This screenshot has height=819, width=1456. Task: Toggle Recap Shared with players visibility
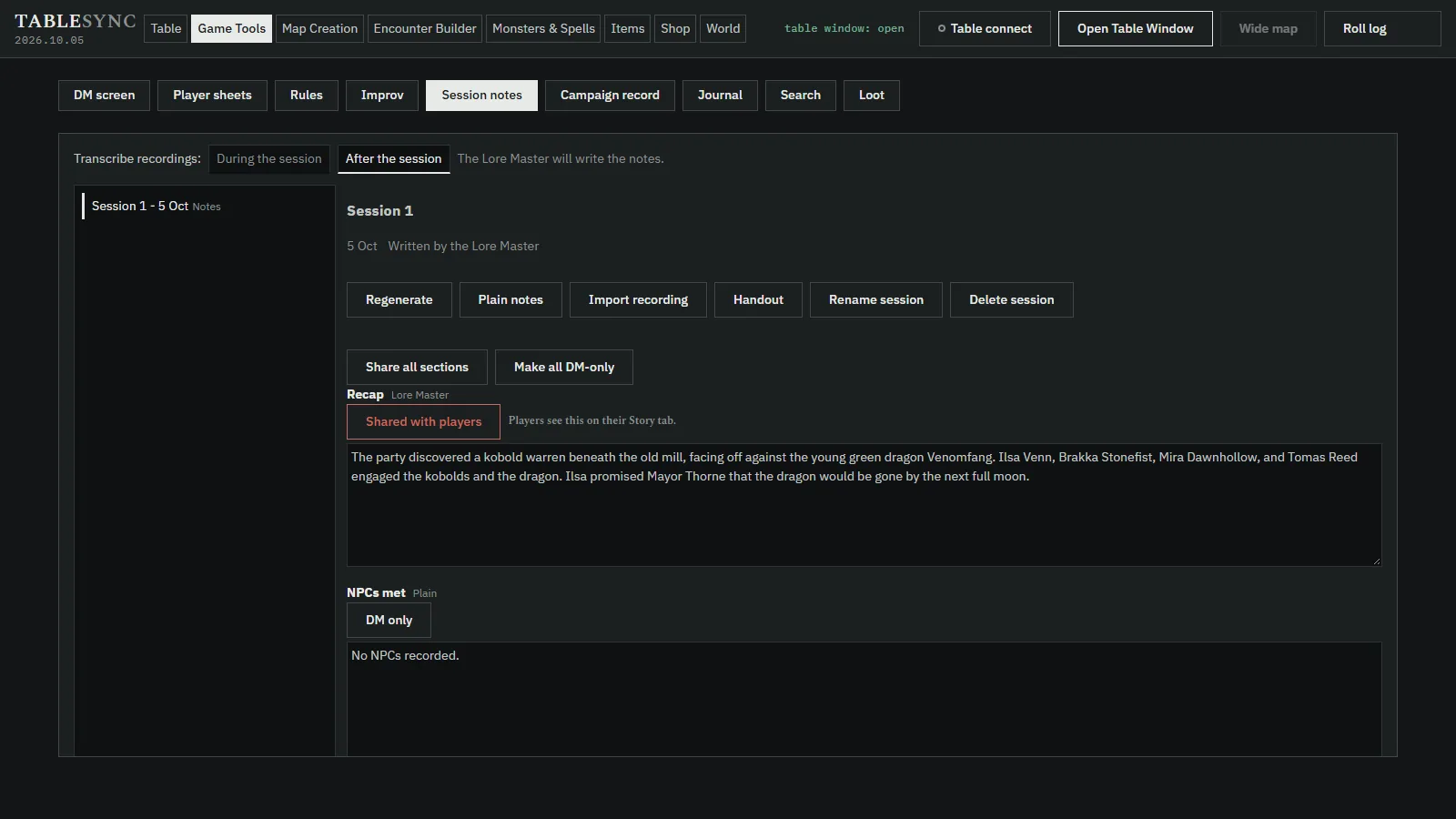tap(423, 421)
